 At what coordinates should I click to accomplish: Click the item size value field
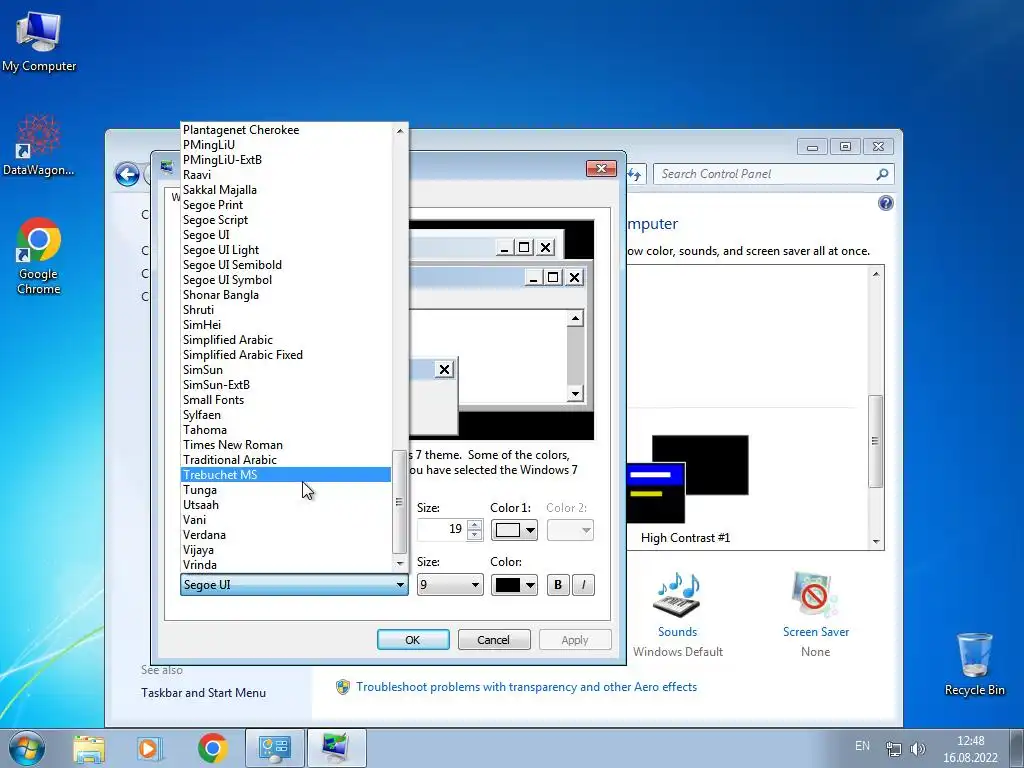point(442,530)
